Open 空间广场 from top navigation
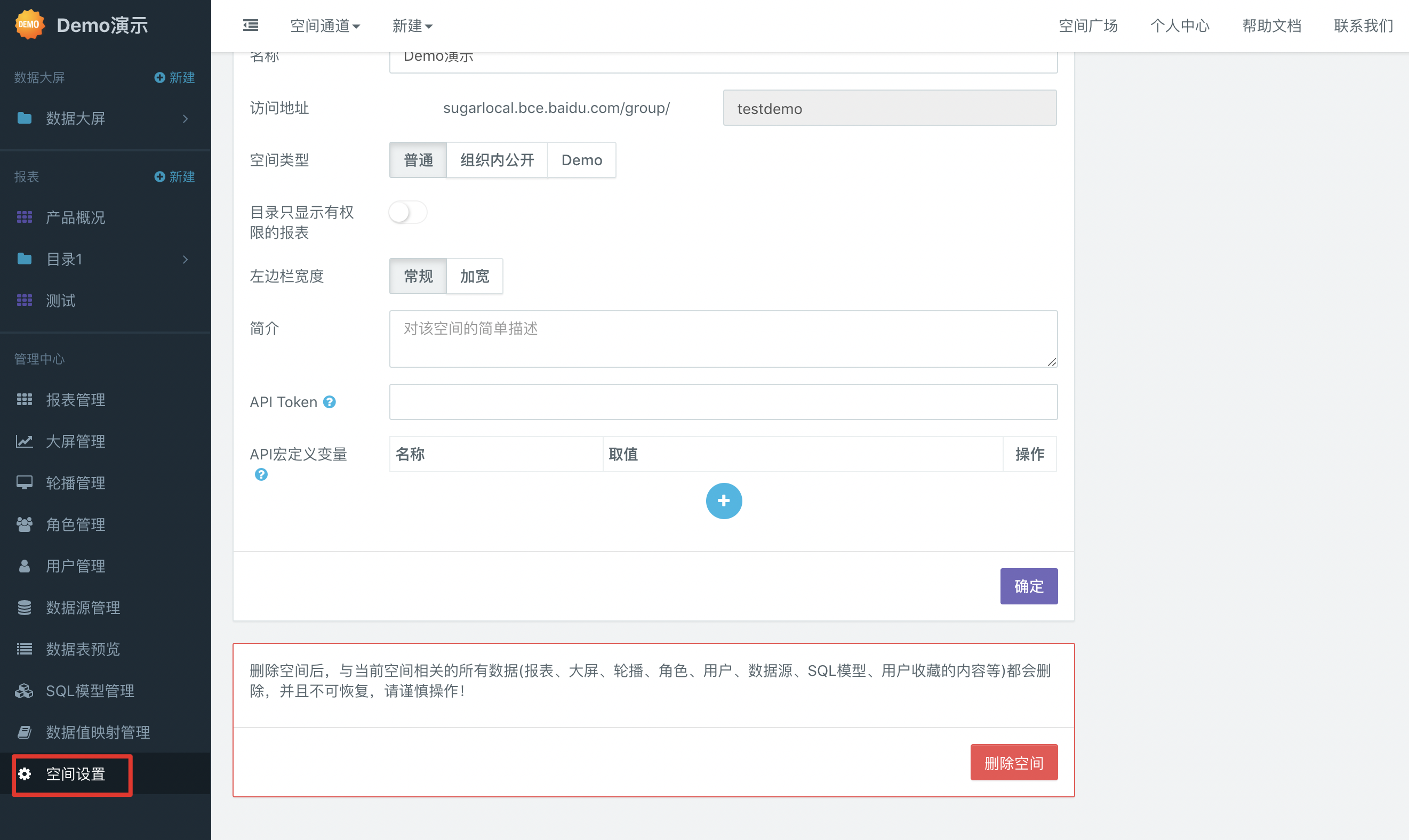Image resolution: width=1409 pixels, height=840 pixels. [1088, 26]
